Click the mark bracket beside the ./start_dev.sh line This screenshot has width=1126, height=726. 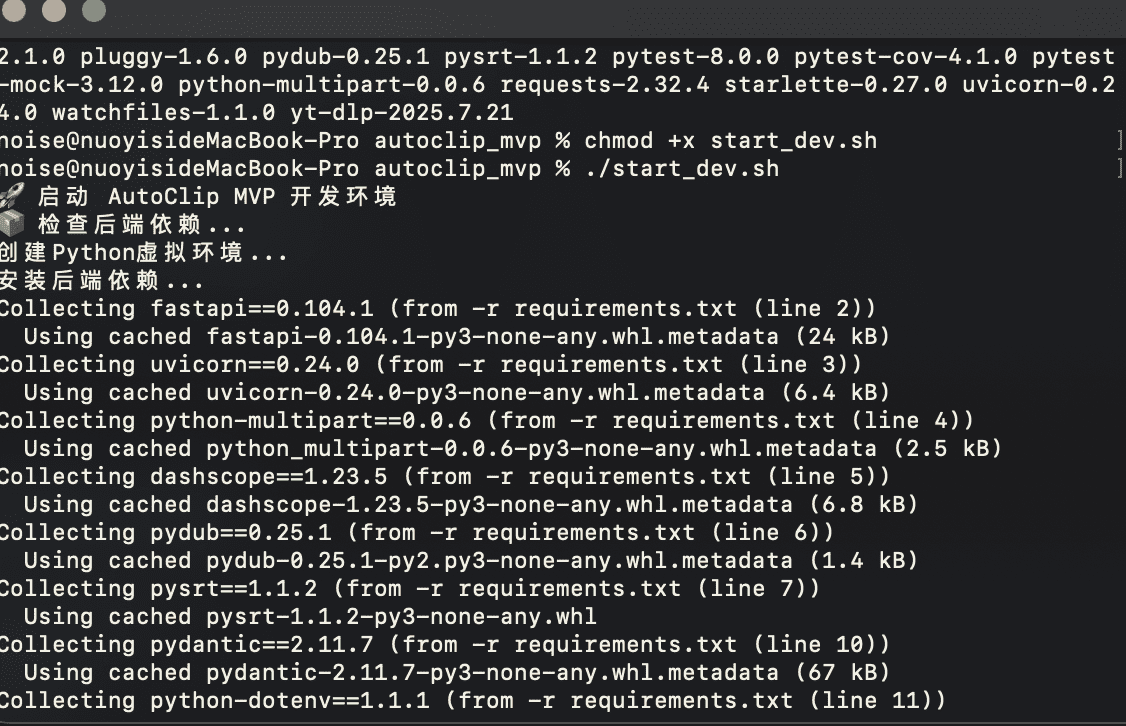tap(1118, 168)
